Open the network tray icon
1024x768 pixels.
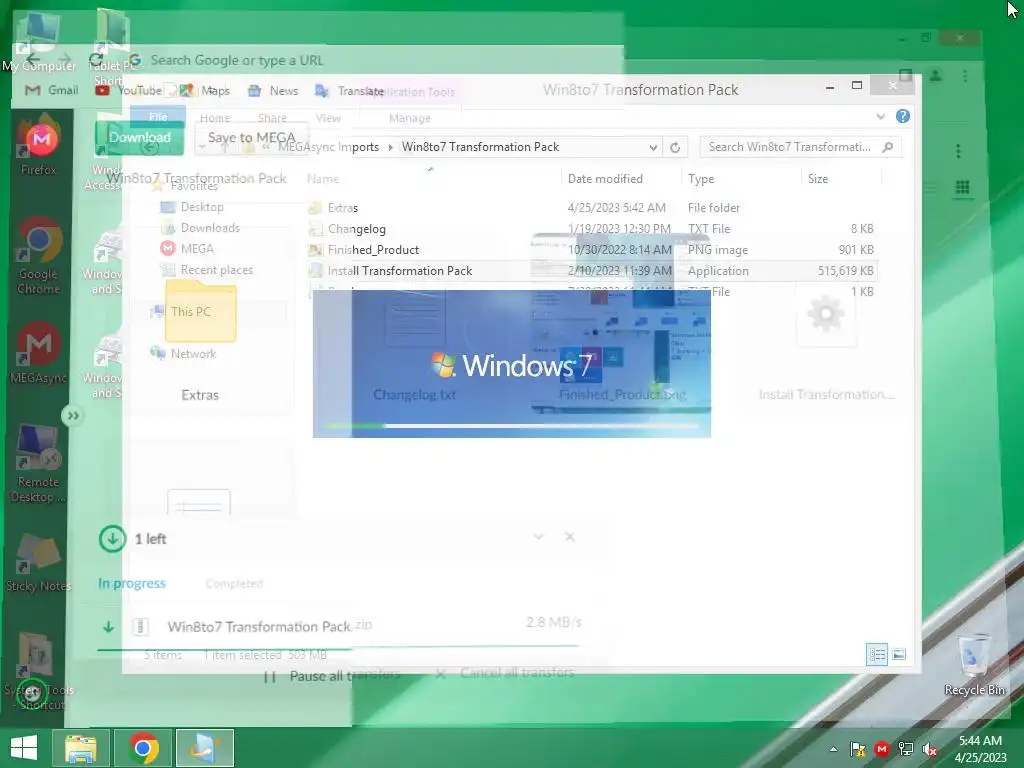point(906,749)
